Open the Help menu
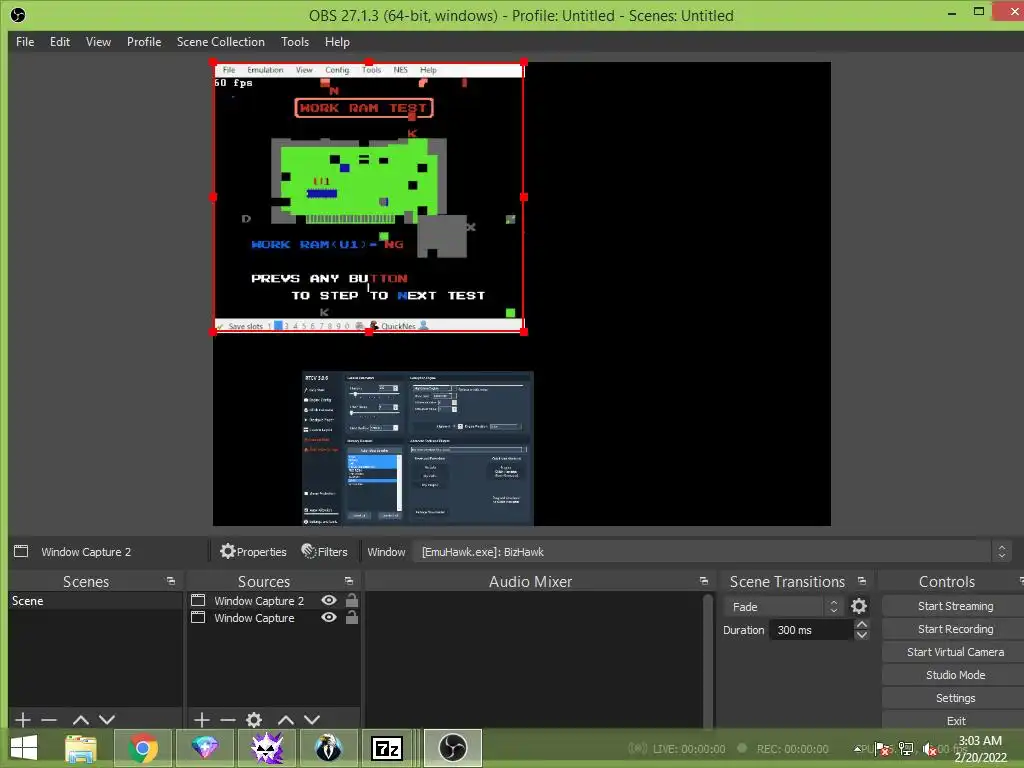The image size is (1024, 768). pos(337,42)
